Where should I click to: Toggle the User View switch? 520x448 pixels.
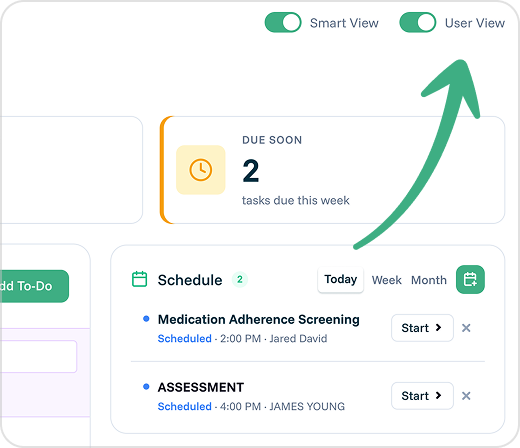click(x=417, y=23)
